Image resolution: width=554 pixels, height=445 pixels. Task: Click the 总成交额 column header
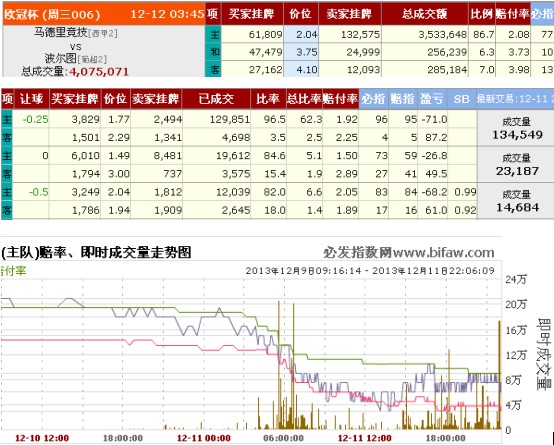(x=425, y=14)
